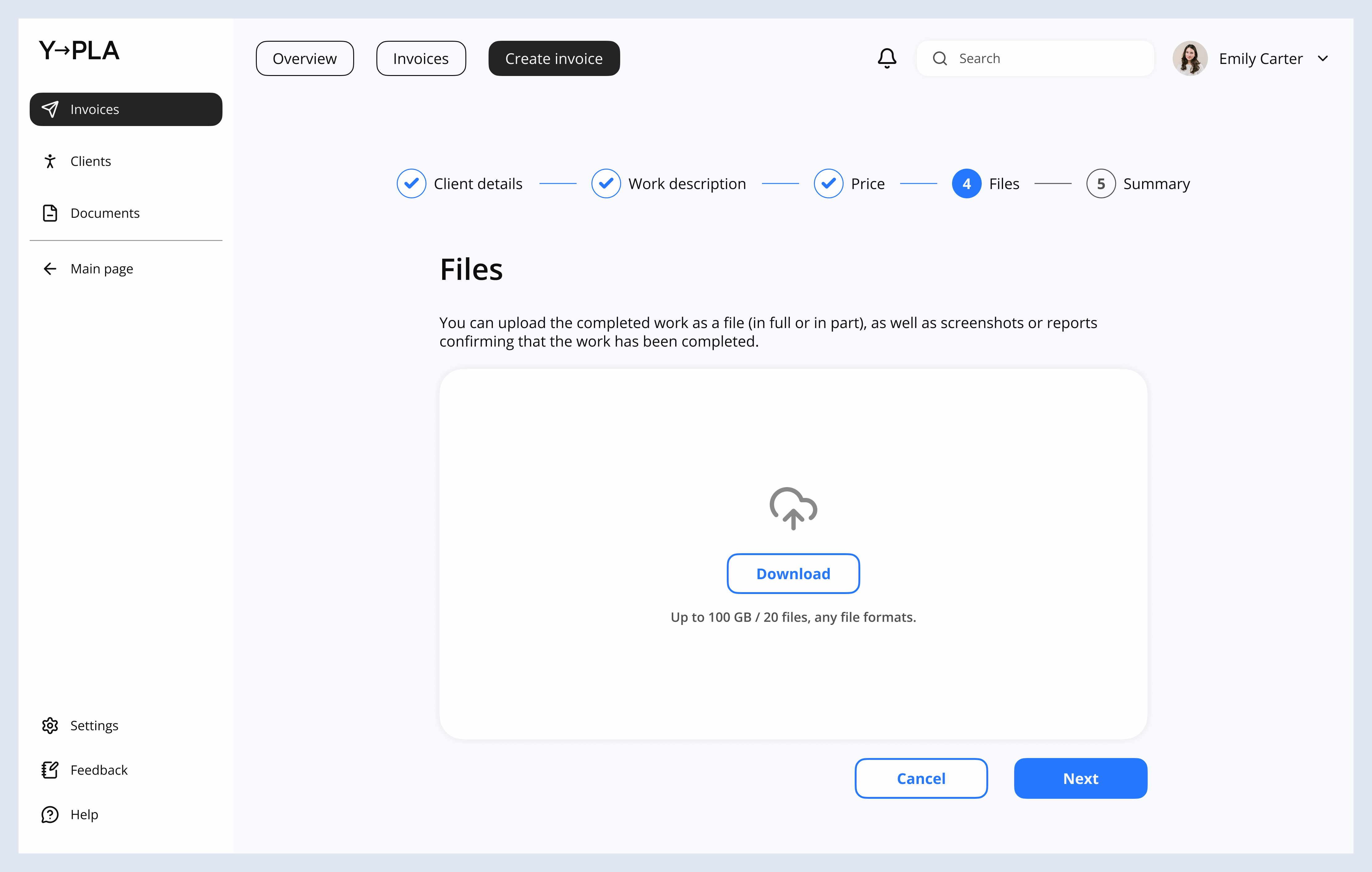Screen dimensions: 1372x872
Task: Click the Clients person icon
Action: [50, 161]
